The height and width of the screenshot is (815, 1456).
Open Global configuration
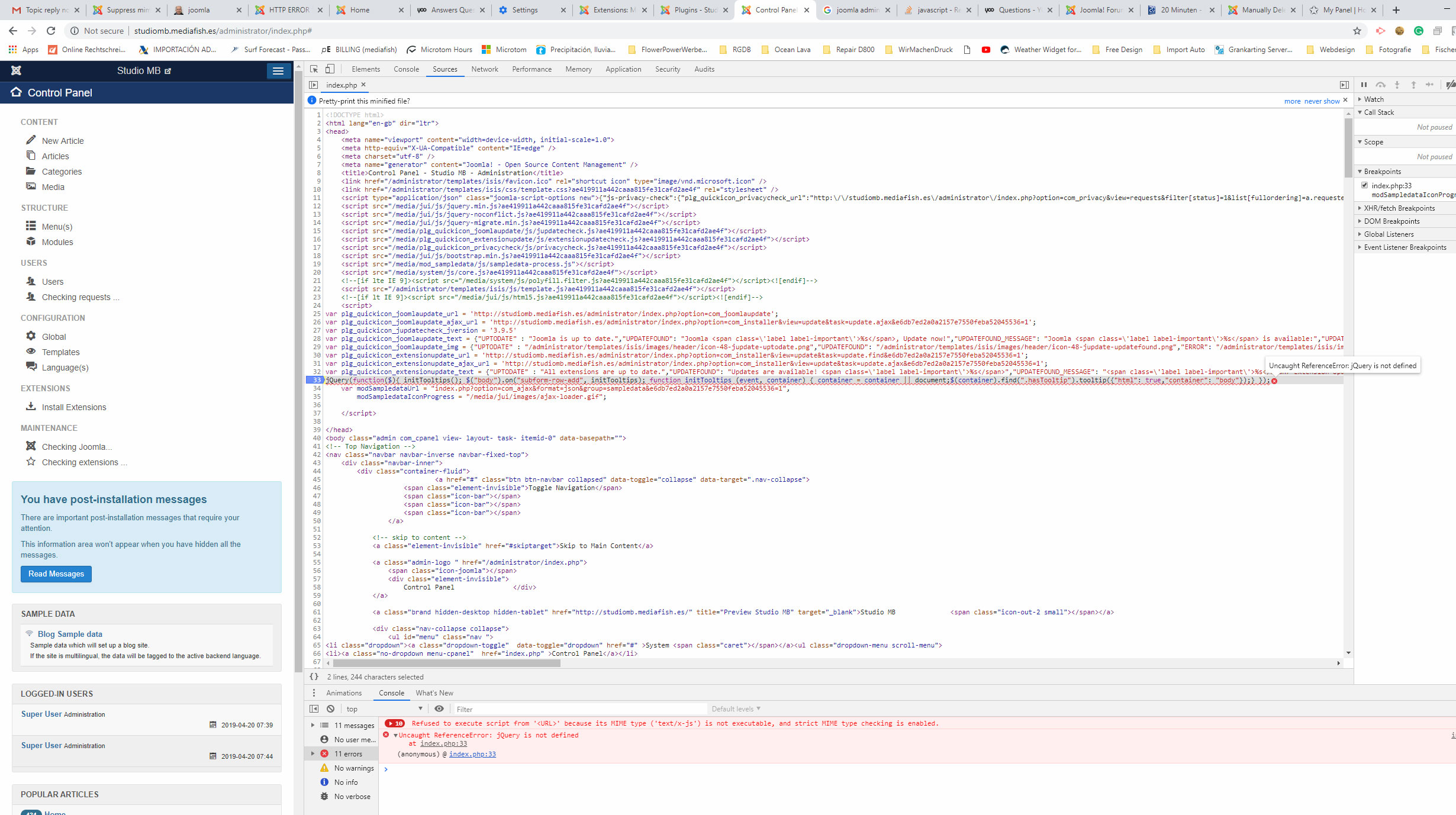[x=54, y=337]
